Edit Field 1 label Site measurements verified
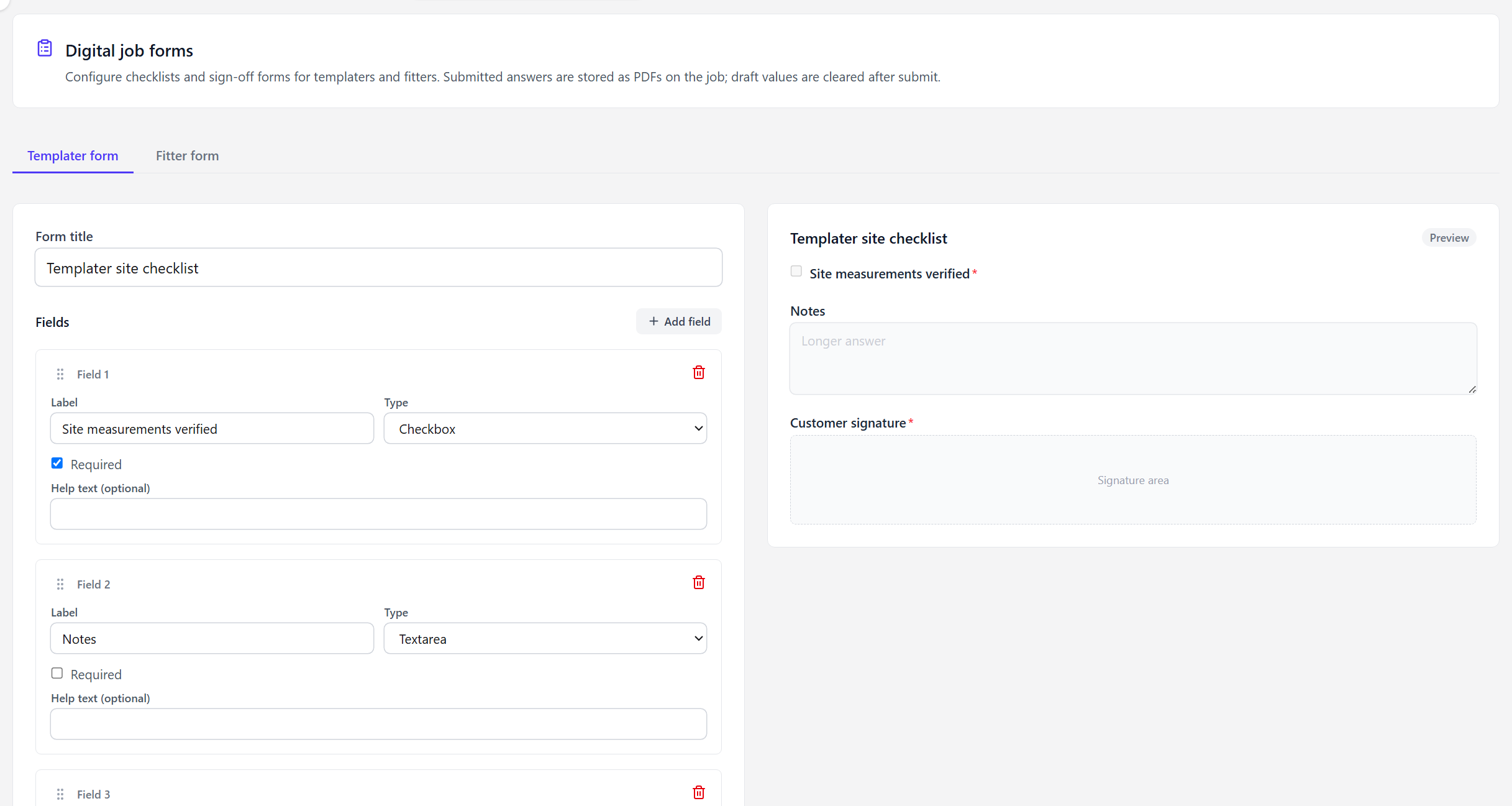The height and width of the screenshot is (806, 1512). [212, 429]
